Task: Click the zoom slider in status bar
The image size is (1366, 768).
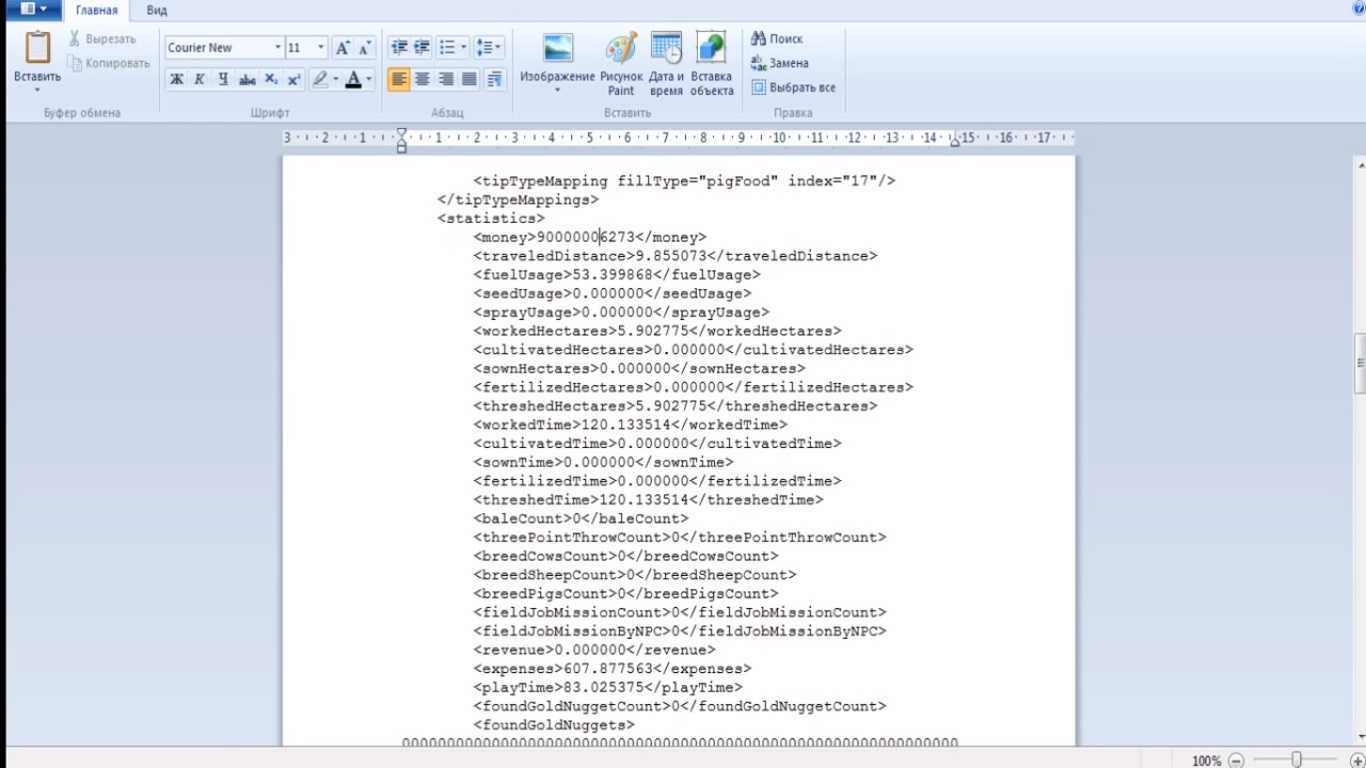Action: click(1296, 760)
